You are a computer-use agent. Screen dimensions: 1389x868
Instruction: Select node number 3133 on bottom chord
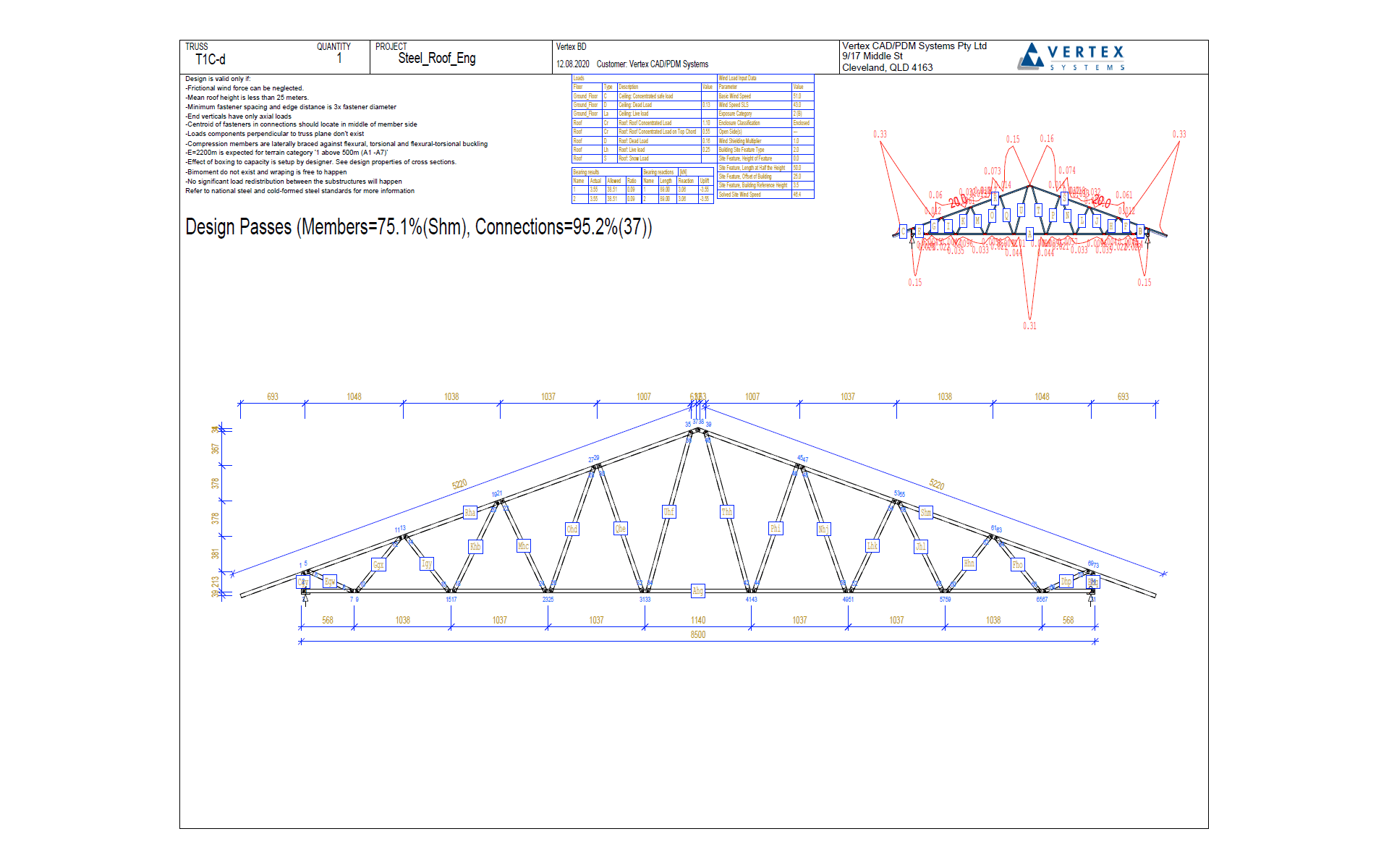[645, 600]
